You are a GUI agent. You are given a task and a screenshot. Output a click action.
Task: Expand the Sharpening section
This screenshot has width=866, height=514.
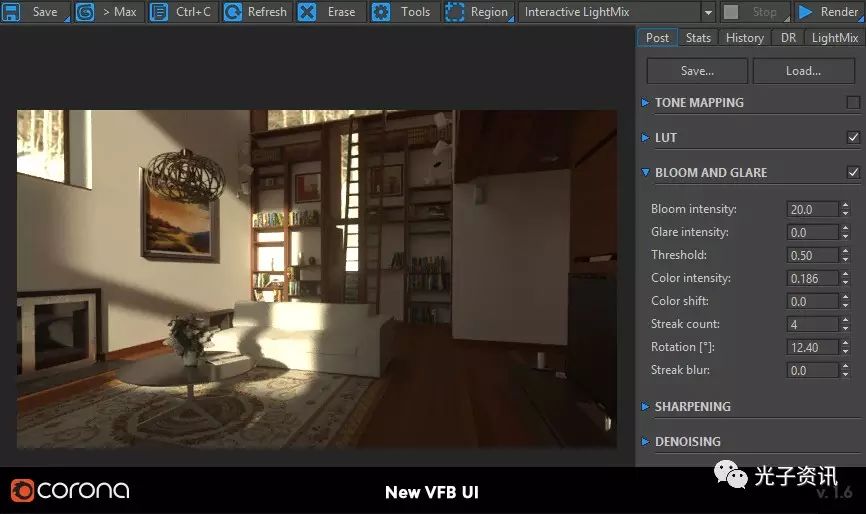click(645, 406)
